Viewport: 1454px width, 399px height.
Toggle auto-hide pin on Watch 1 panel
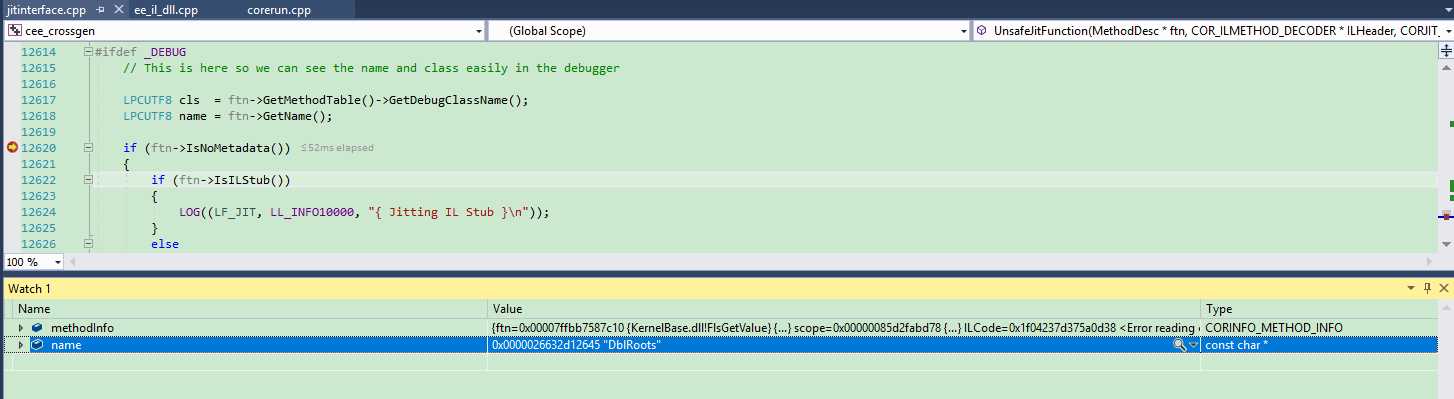[x=1428, y=288]
